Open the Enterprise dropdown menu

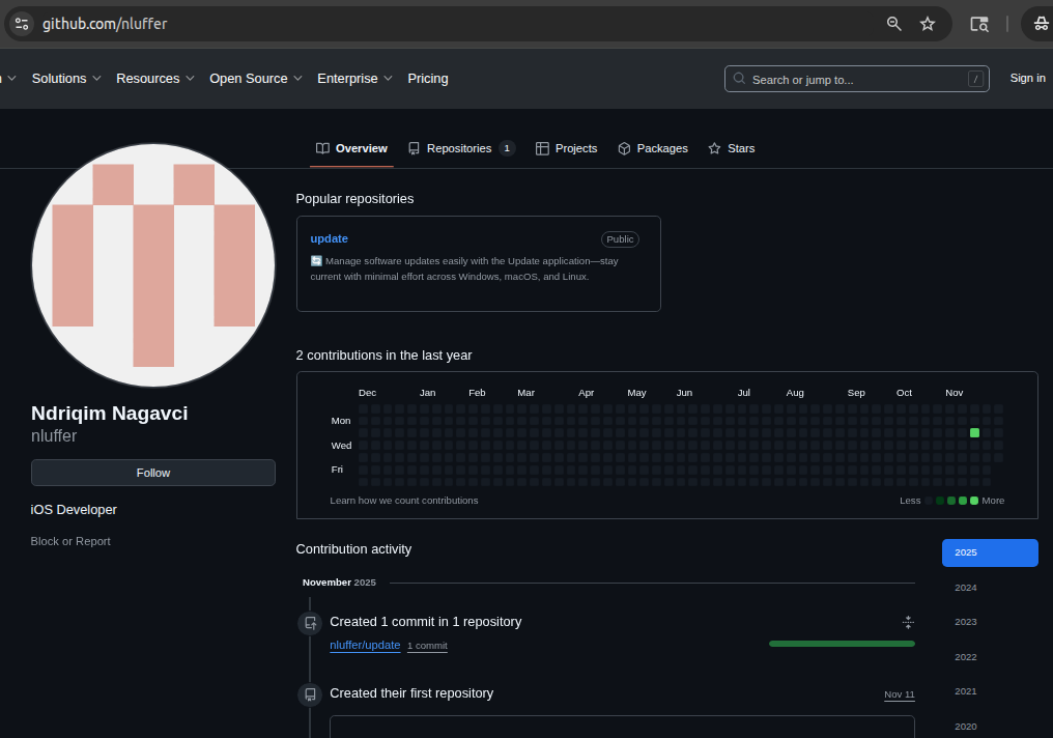(354, 79)
